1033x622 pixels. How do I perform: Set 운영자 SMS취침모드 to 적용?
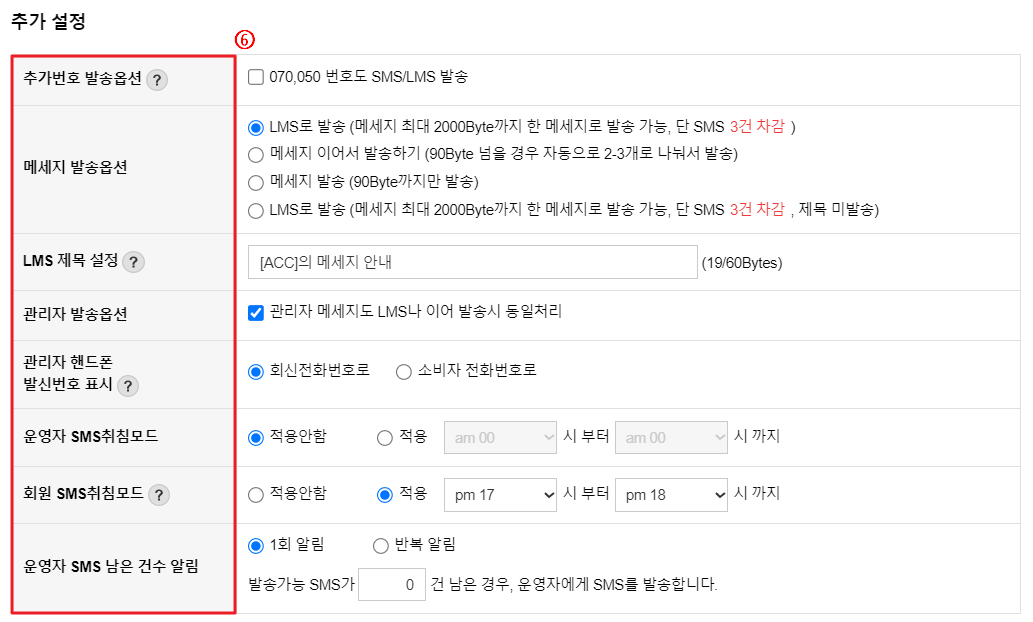pyautogui.click(x=385, y=438)
